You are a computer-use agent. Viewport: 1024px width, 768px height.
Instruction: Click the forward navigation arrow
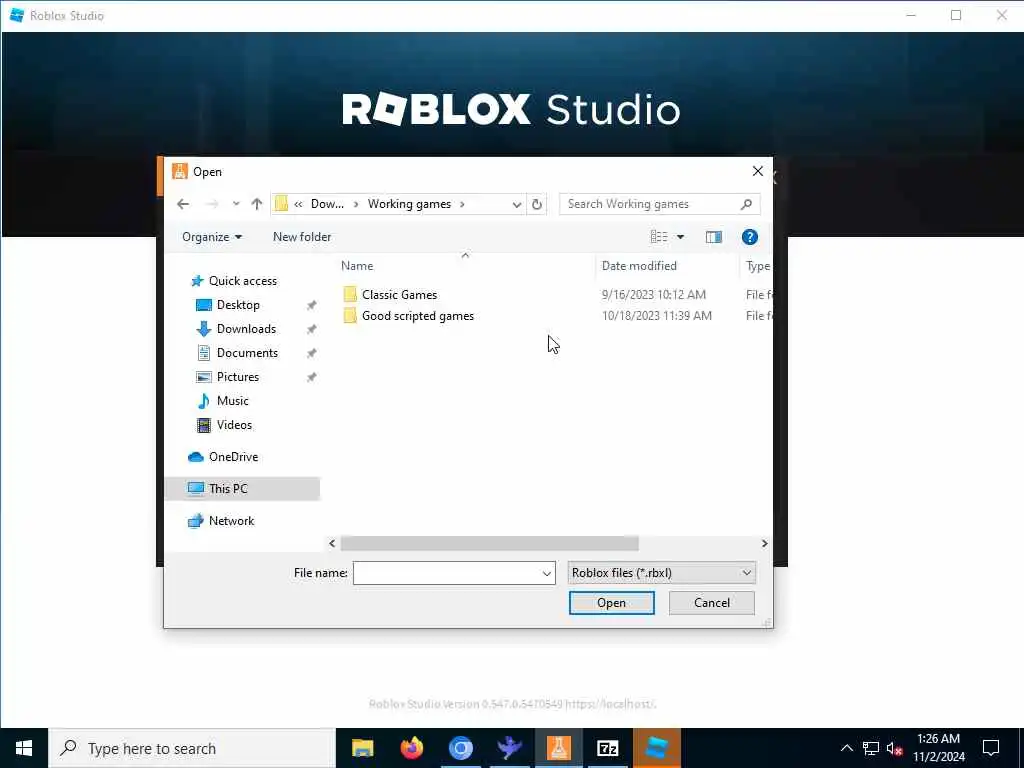[x=212, y=204]
